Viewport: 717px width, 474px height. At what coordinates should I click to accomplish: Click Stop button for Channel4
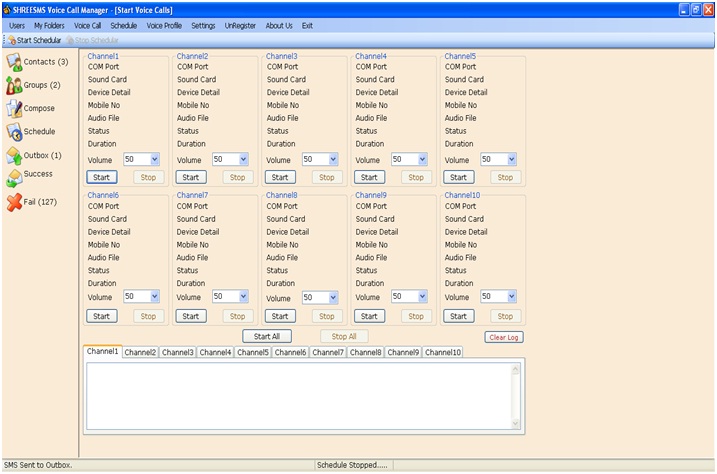pyautogui.click(x=416, y=177)
